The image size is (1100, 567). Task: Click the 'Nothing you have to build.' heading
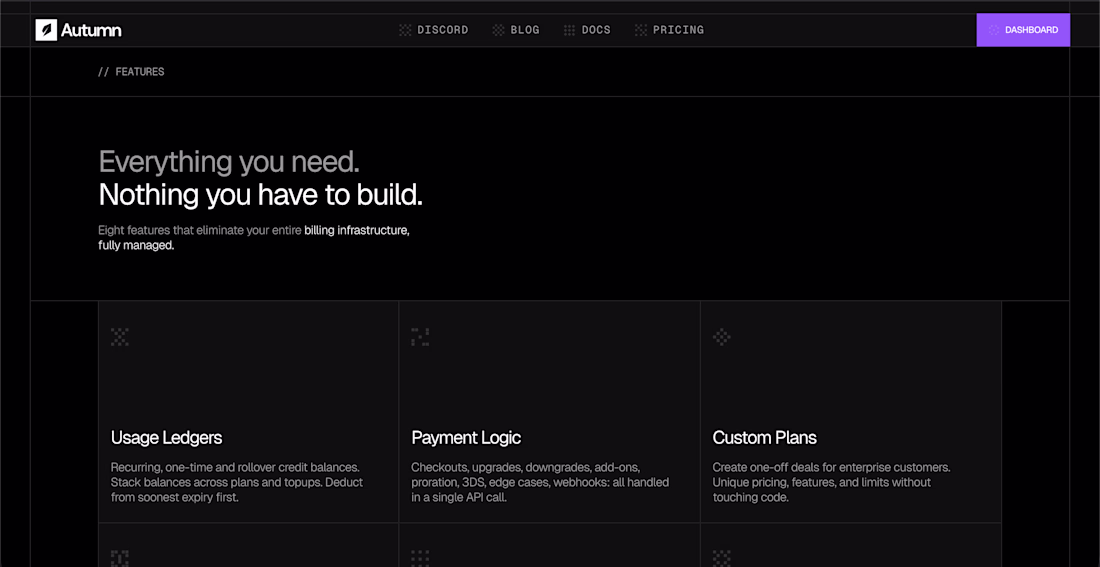[260, 194]
